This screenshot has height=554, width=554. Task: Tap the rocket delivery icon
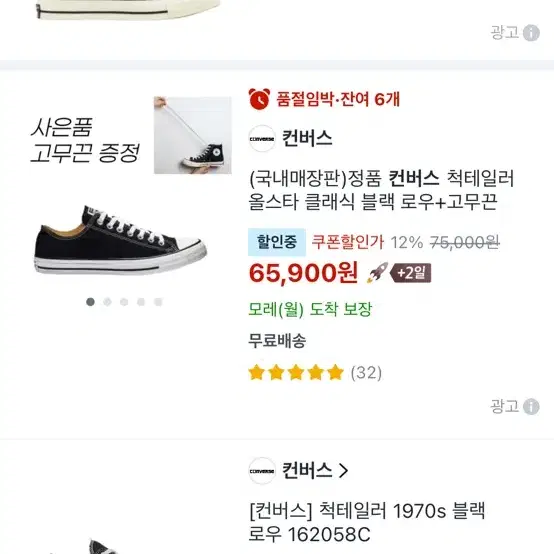click(377, 272)
